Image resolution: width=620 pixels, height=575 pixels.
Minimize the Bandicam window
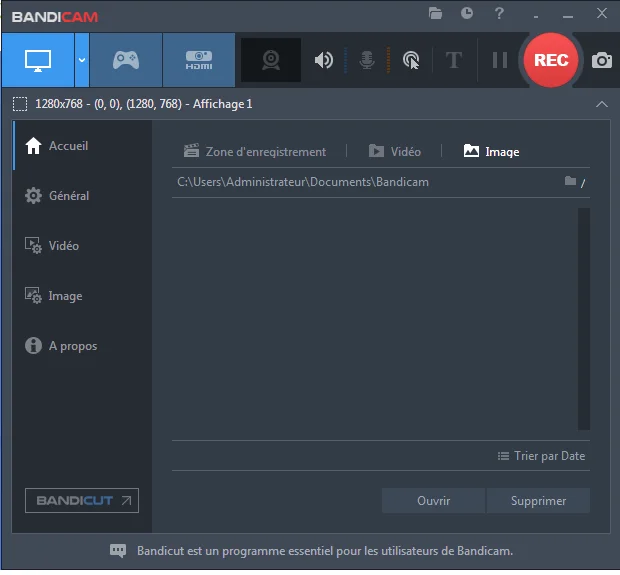[568, 16]
